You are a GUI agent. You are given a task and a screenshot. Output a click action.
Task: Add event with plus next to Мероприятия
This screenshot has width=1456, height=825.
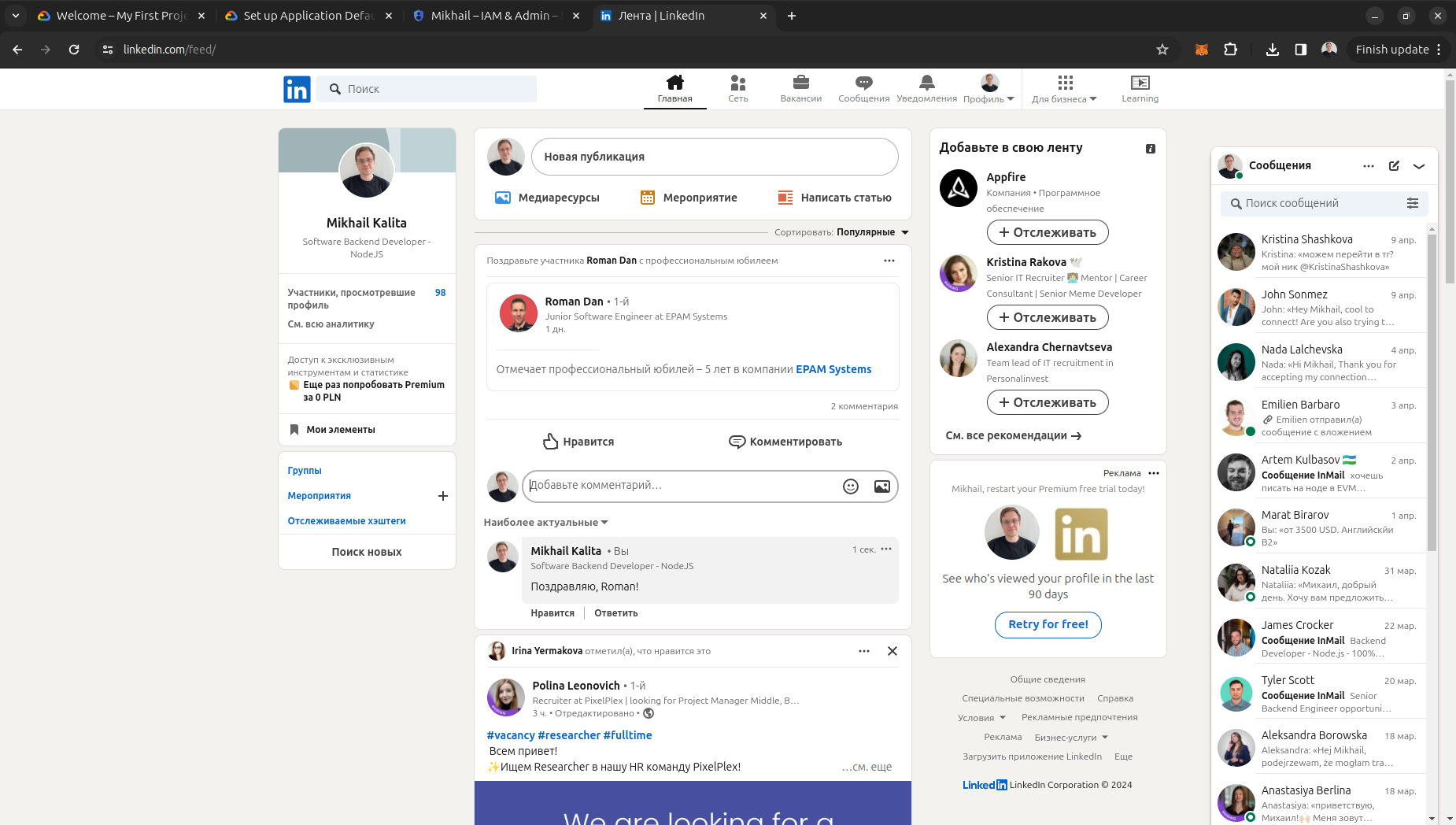click(x=443, y=496)
